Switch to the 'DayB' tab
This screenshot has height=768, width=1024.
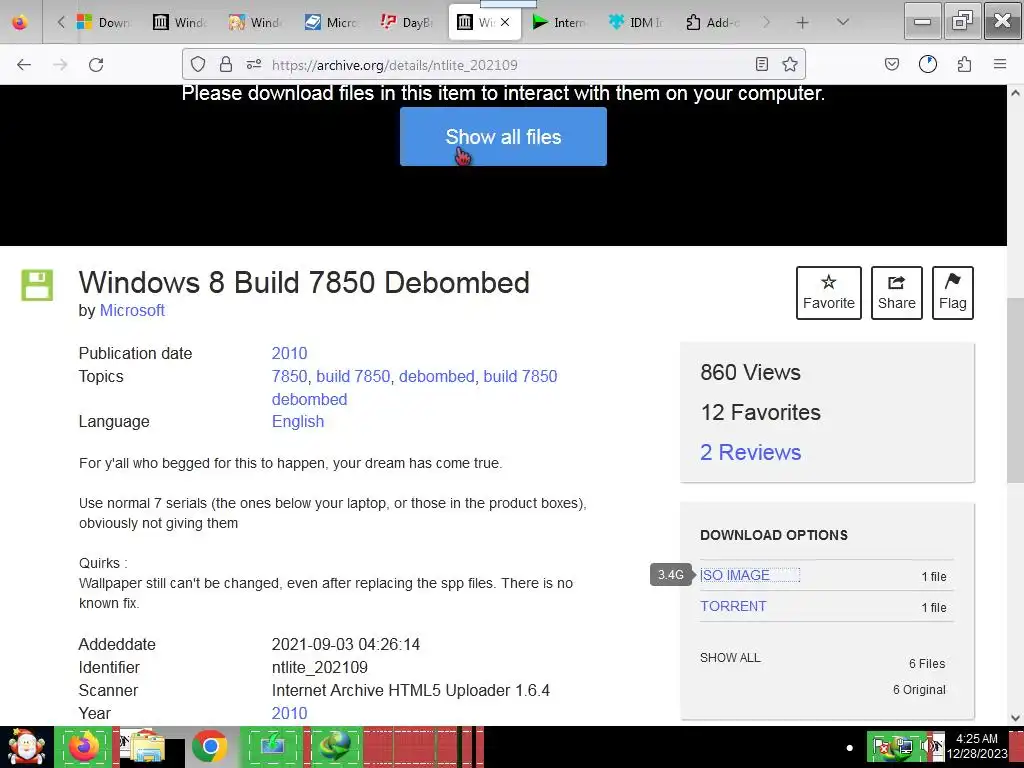[408, 22]
